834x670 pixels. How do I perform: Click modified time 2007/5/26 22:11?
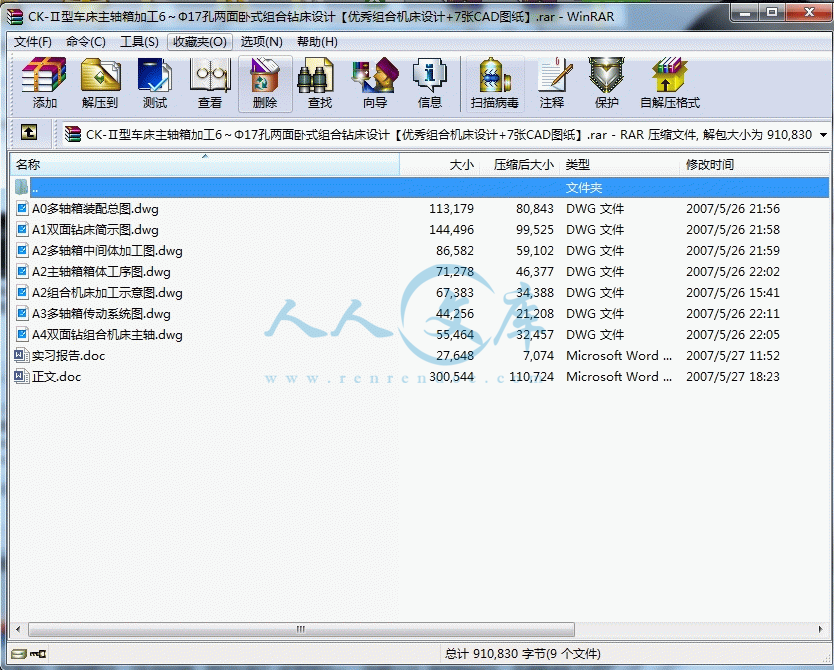(732, 314)
